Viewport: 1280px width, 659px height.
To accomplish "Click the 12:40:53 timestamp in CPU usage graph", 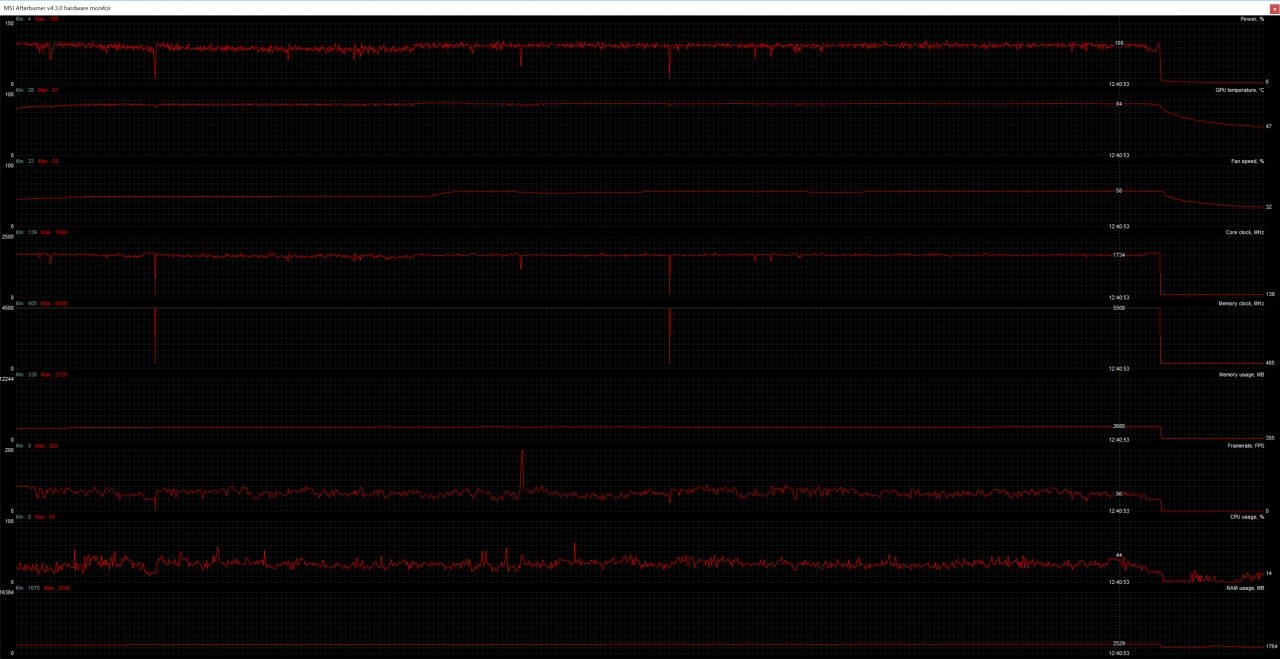I will tap(1119, 582).
